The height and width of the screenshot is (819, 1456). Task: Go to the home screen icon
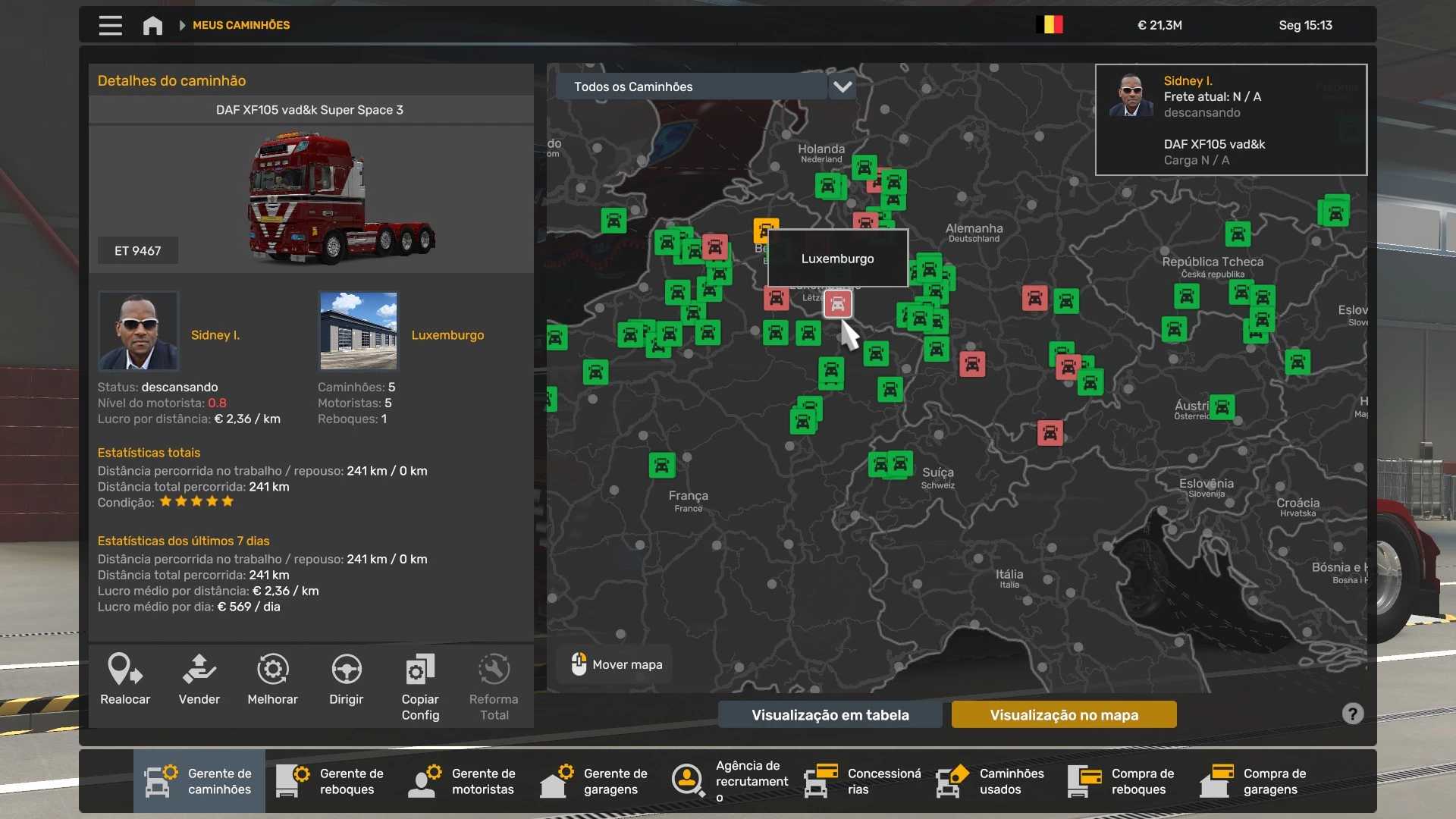coord(152,25)
